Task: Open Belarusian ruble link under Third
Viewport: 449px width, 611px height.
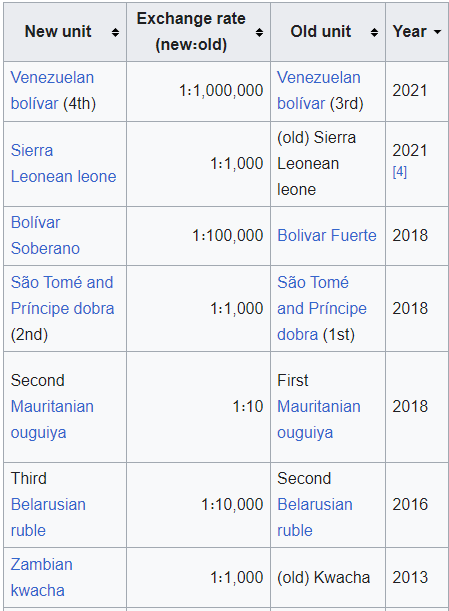Action: point(48,517)
